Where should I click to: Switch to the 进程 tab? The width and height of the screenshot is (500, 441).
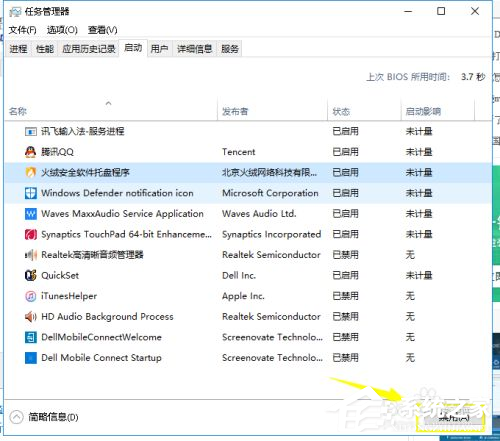[18, 49]
